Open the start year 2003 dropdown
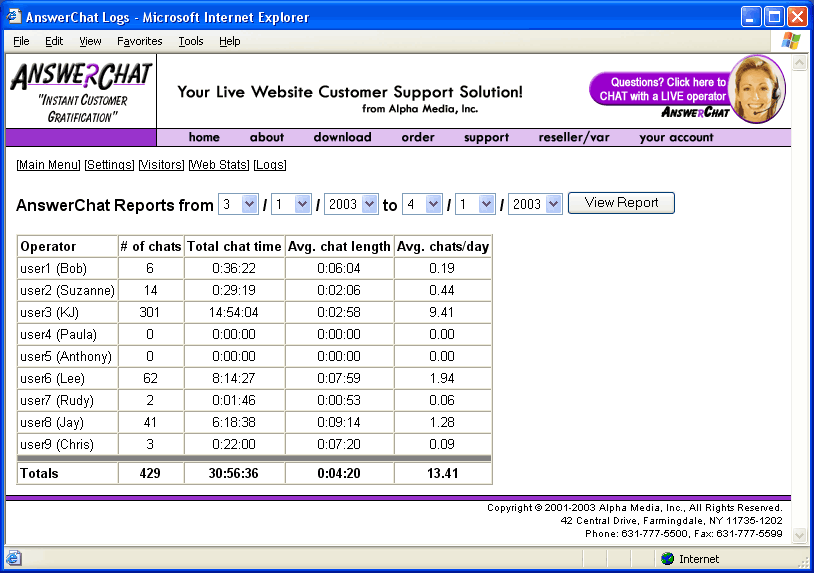814x573 pixels. (350, 204)
